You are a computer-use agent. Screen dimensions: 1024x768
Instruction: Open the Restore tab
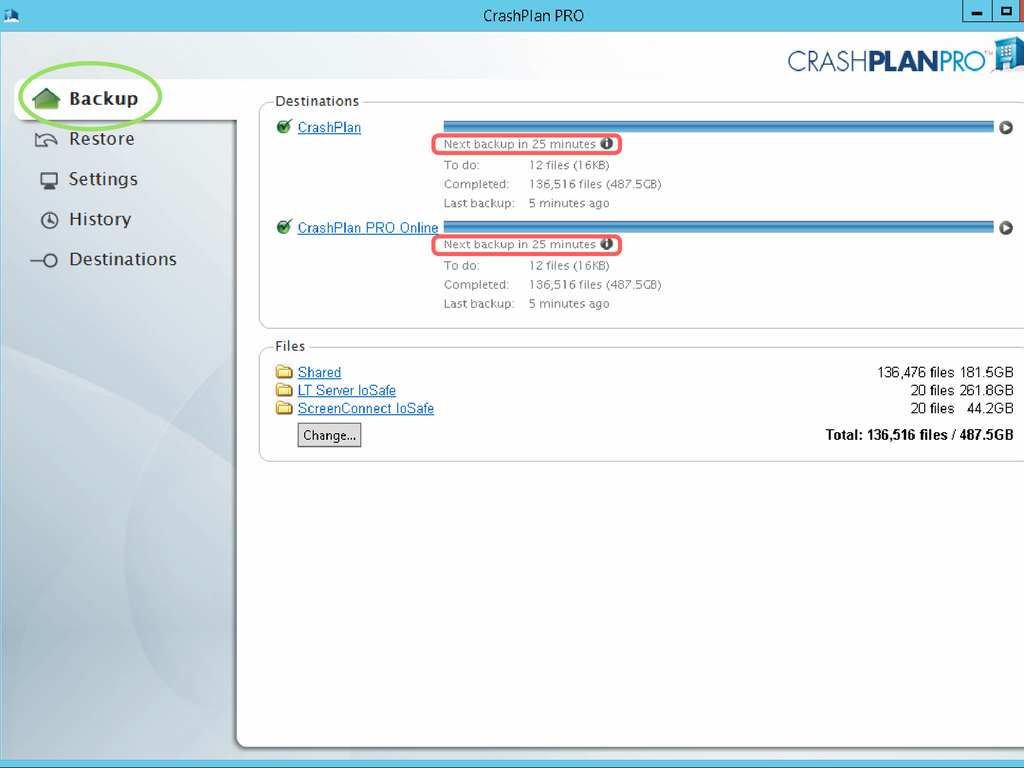[101, 139]
